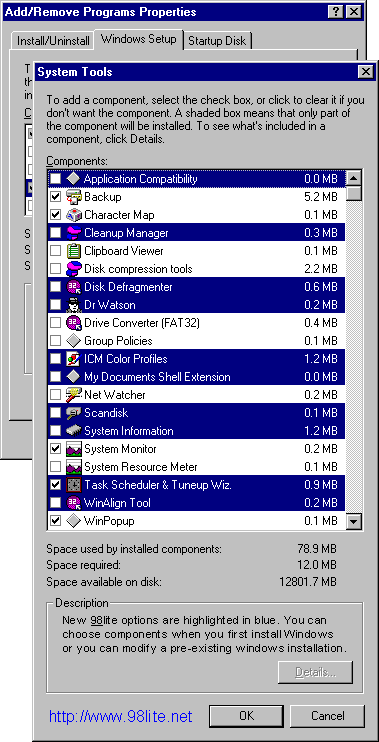Check the Clipboard Viewer checkbox
The height and width of the screenshot is (742, 379).
tap(55, 251)
